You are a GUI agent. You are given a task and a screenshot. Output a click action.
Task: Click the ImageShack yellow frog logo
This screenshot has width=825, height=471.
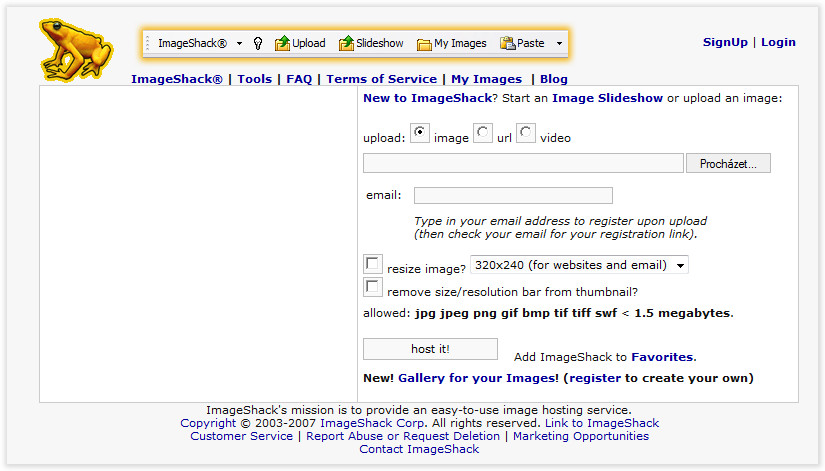(76, 51)
